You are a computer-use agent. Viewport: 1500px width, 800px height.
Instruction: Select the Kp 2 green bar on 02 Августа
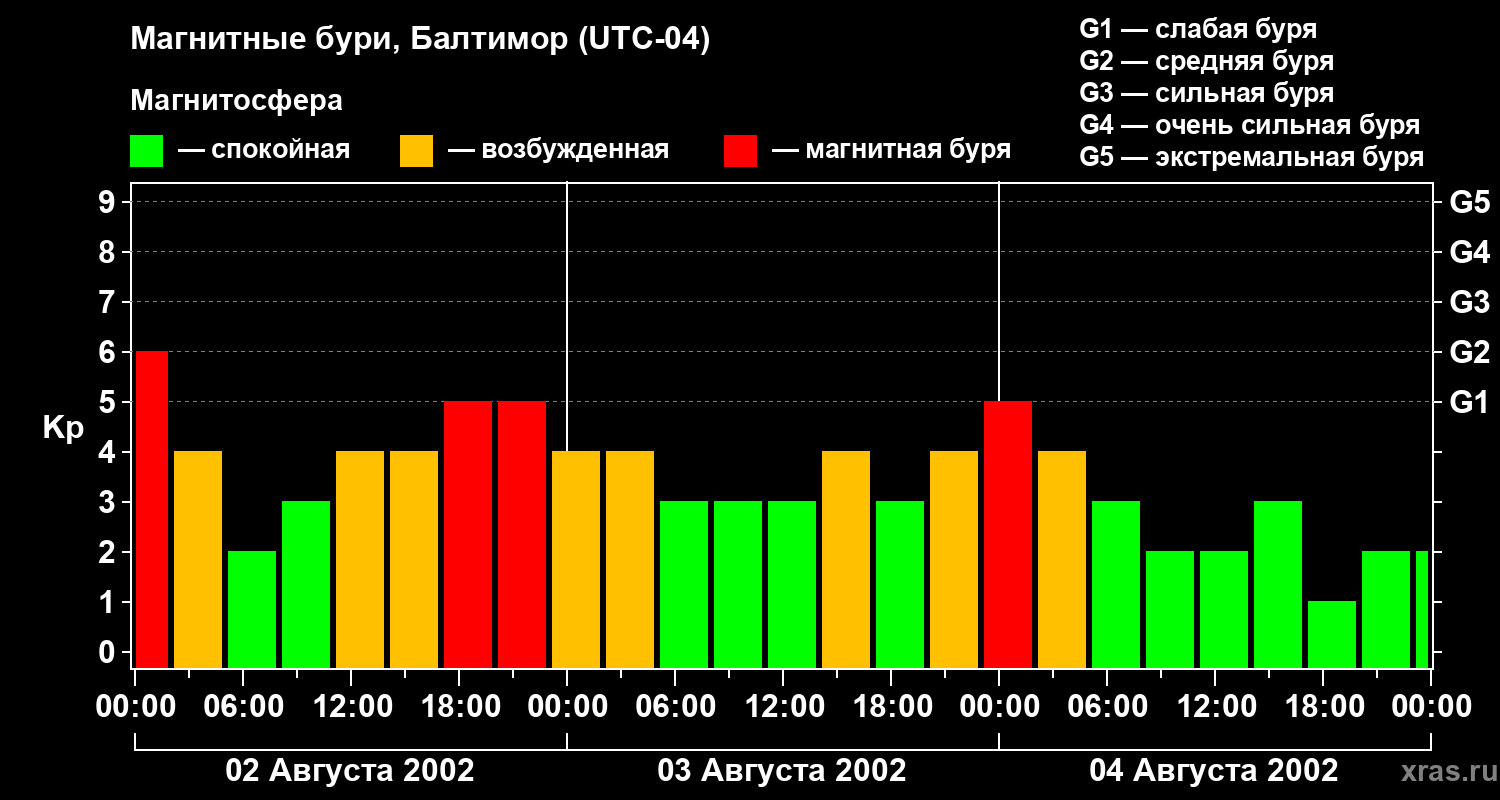click(252, 609)
